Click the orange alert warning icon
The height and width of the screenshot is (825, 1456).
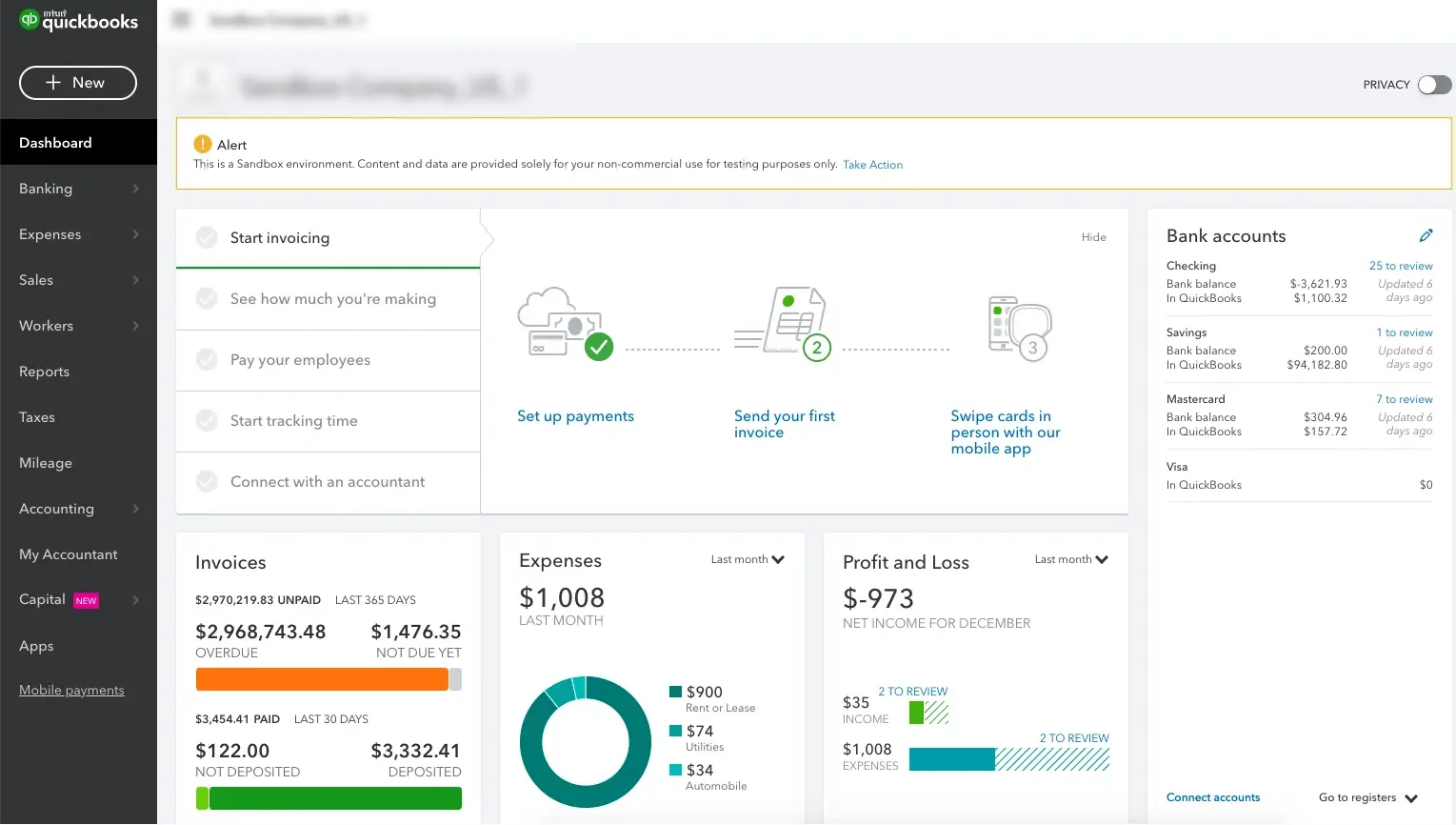click(202, 144)
